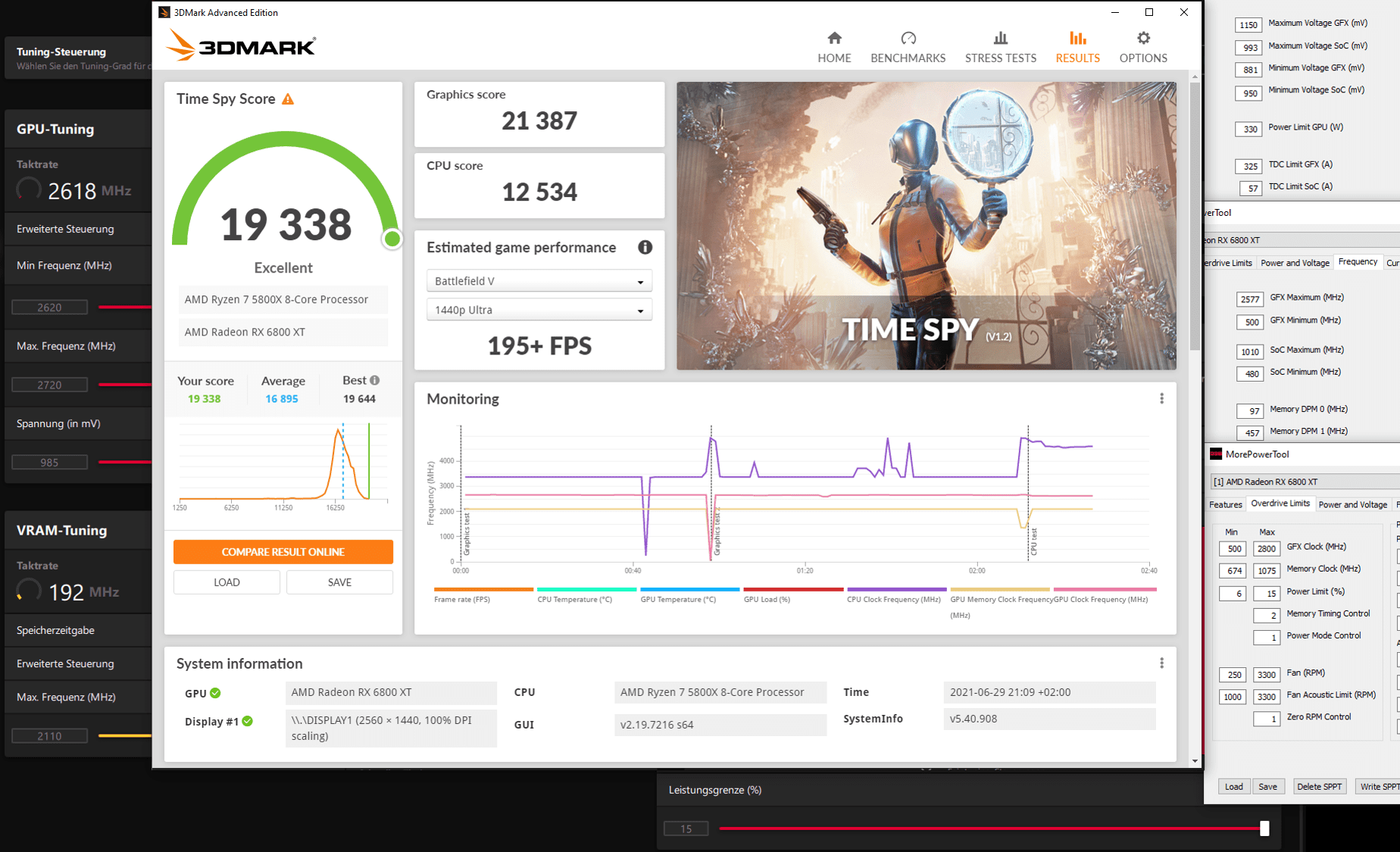Click the Power Limit GPU 330 field
The image size is (1400, 852).
(x=1248, y=129)
